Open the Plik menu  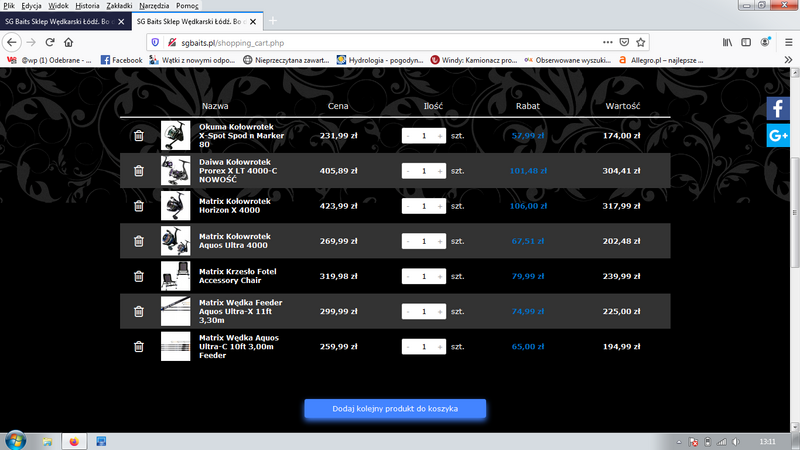(9, 6)
